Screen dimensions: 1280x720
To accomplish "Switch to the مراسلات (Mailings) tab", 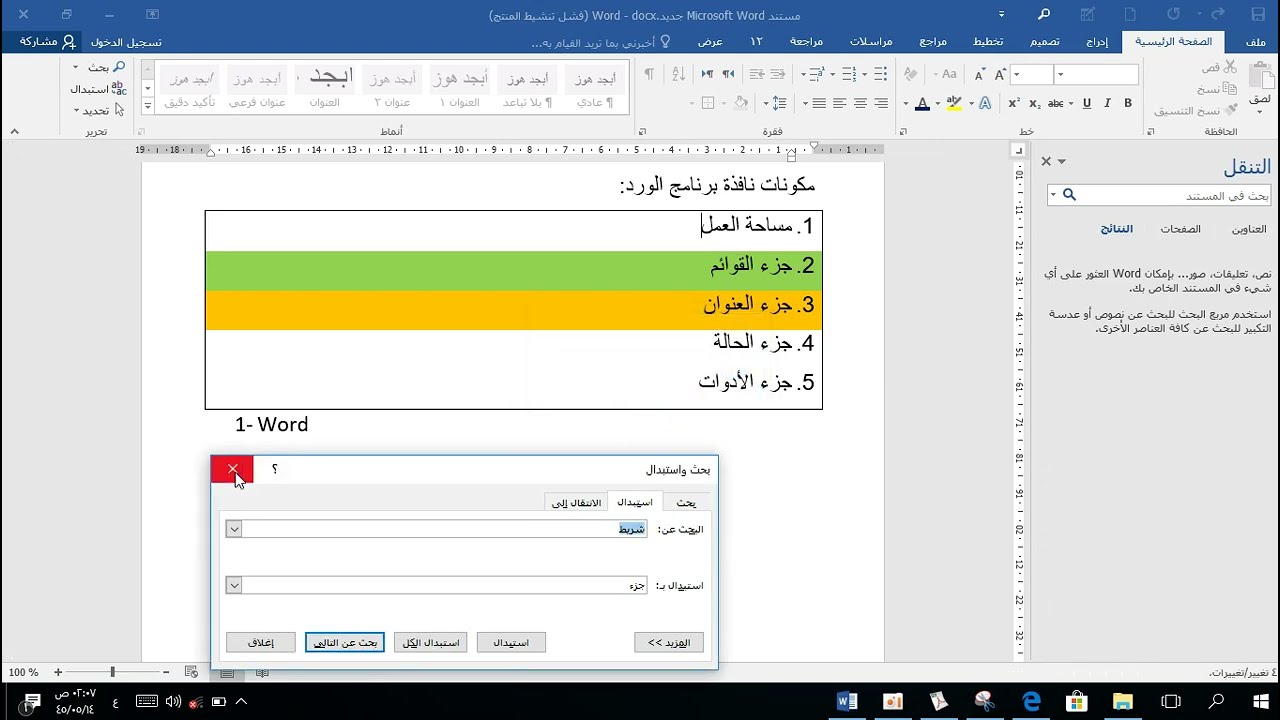I will pos(871,42).
